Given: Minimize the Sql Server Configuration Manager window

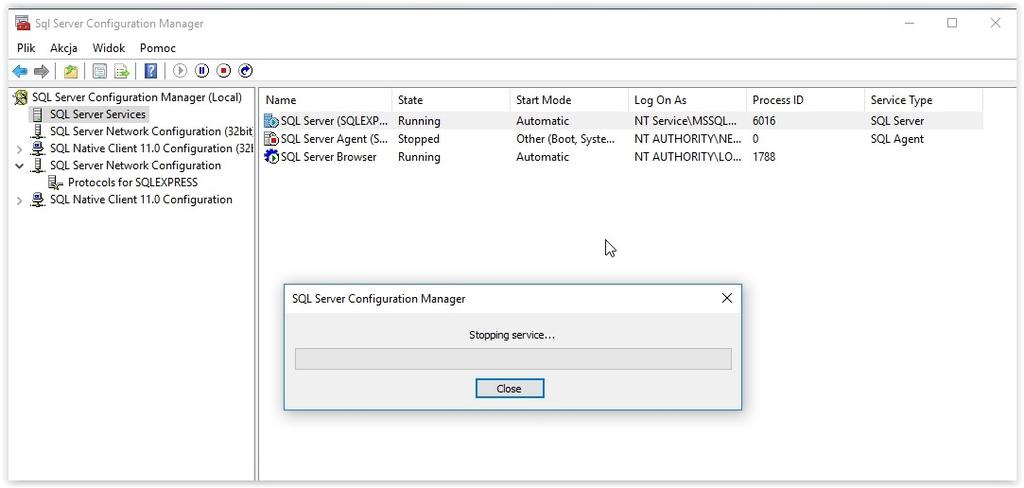Looking at the screenshot, I should click(909, 23).
